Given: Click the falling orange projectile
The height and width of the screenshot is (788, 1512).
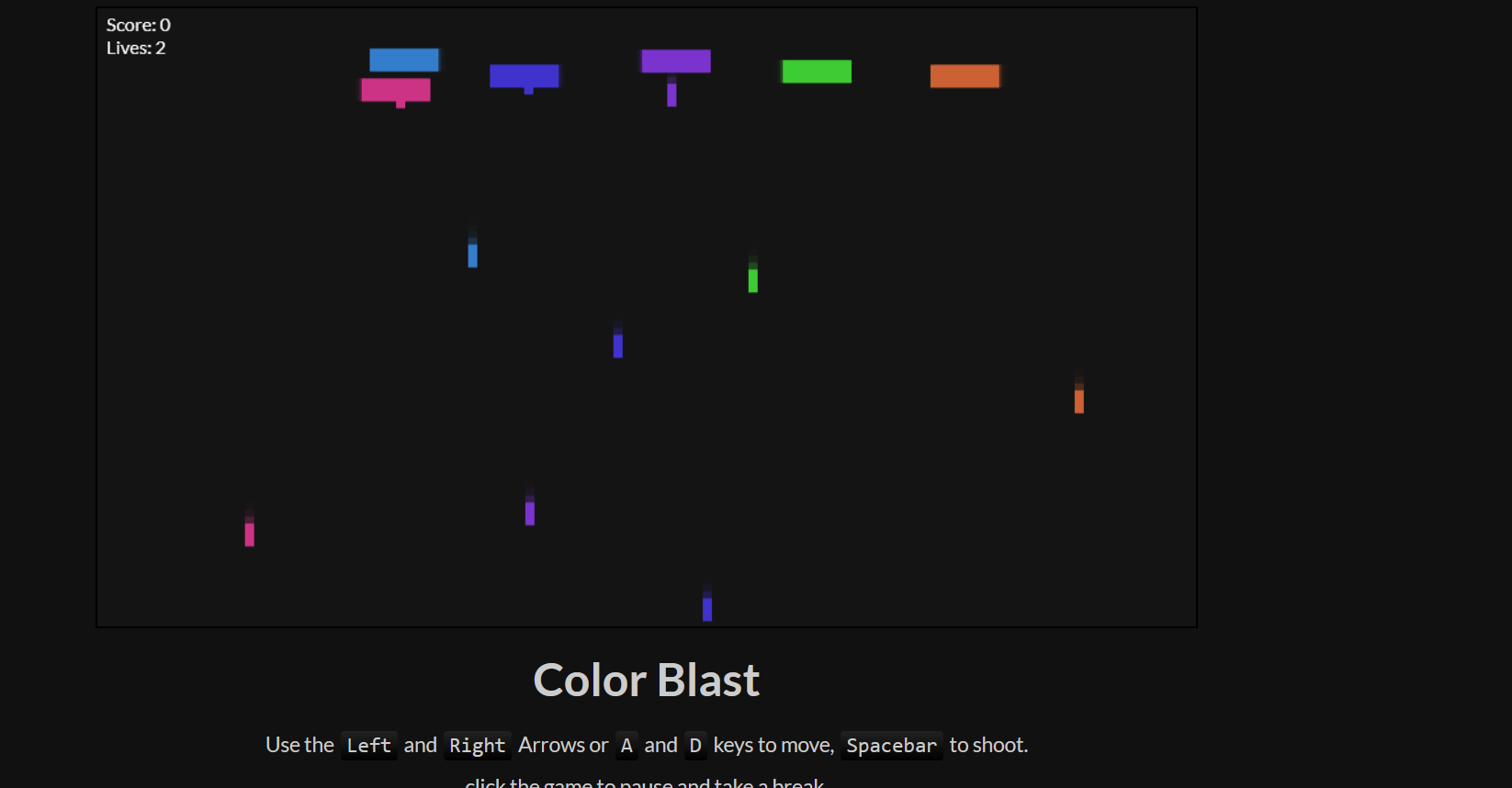Looking at the screenshot, I should [1079, 401].
